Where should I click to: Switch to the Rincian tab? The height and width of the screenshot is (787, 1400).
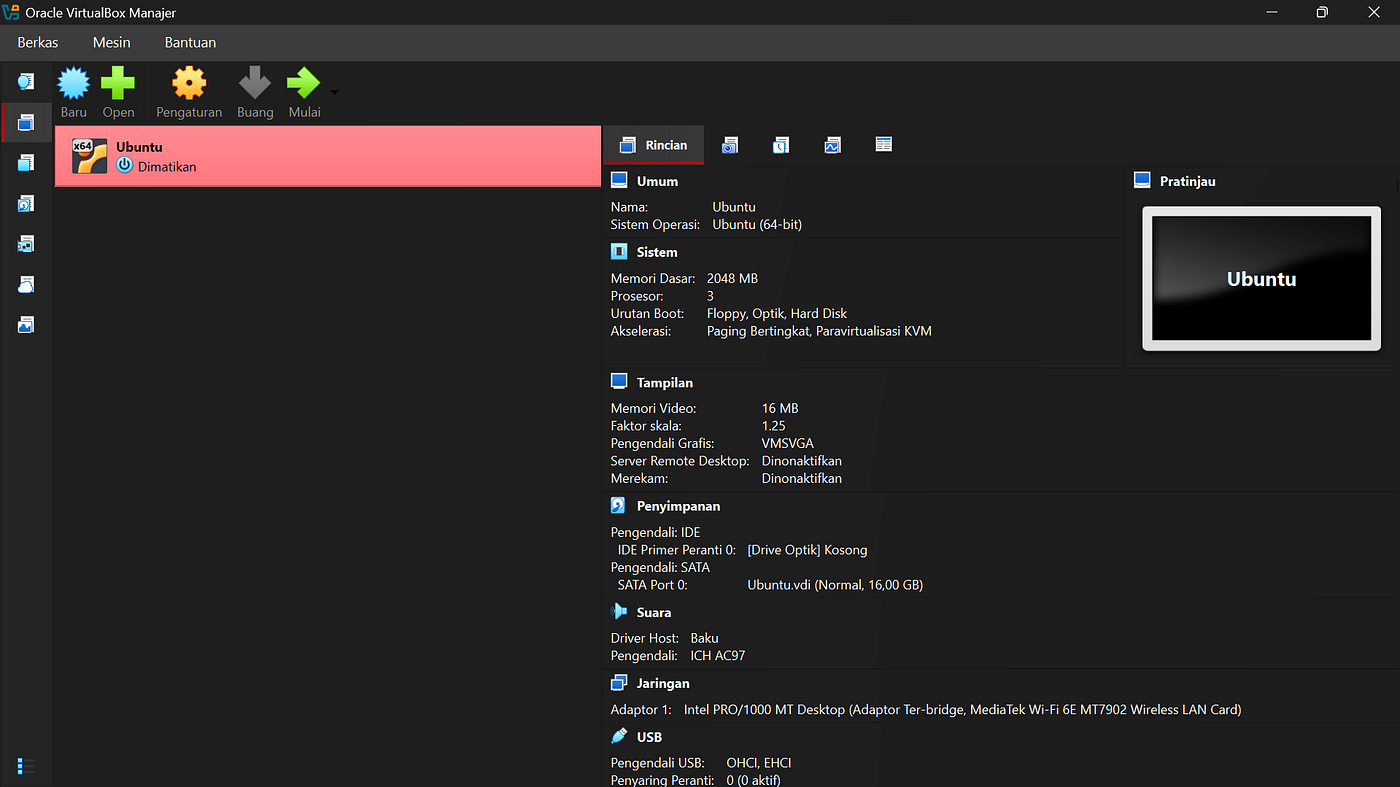tap(653, 145)
